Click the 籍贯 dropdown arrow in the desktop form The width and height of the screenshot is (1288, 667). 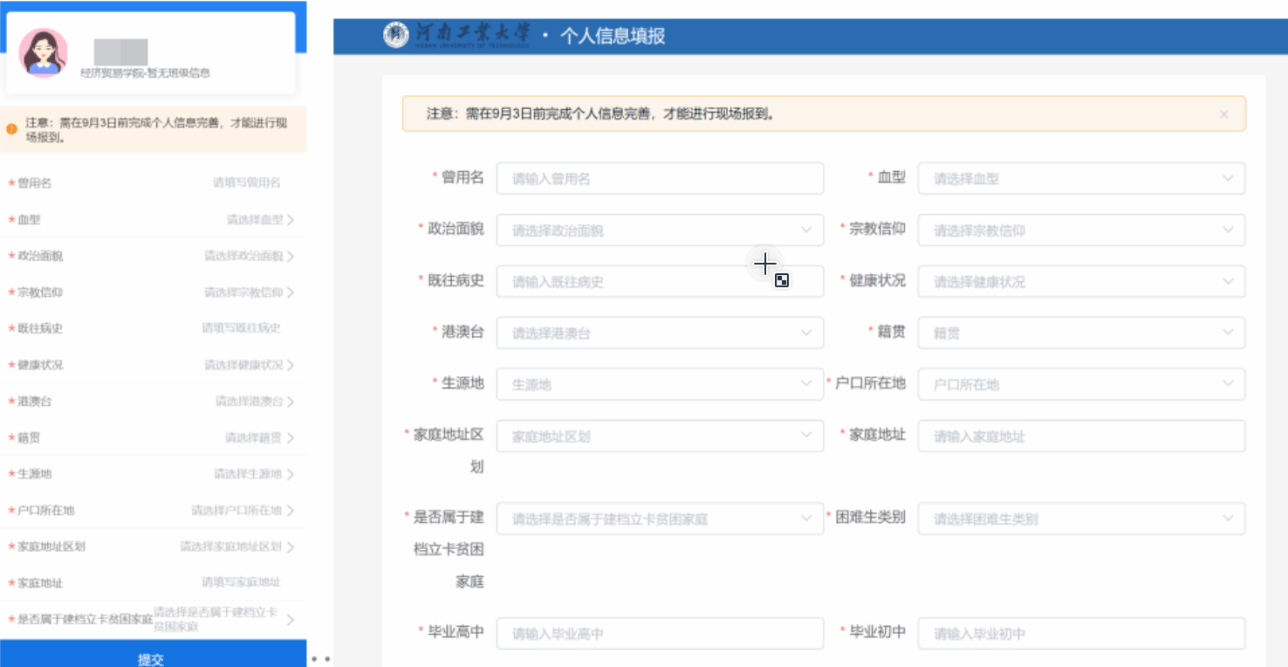tap(1228, 333)
